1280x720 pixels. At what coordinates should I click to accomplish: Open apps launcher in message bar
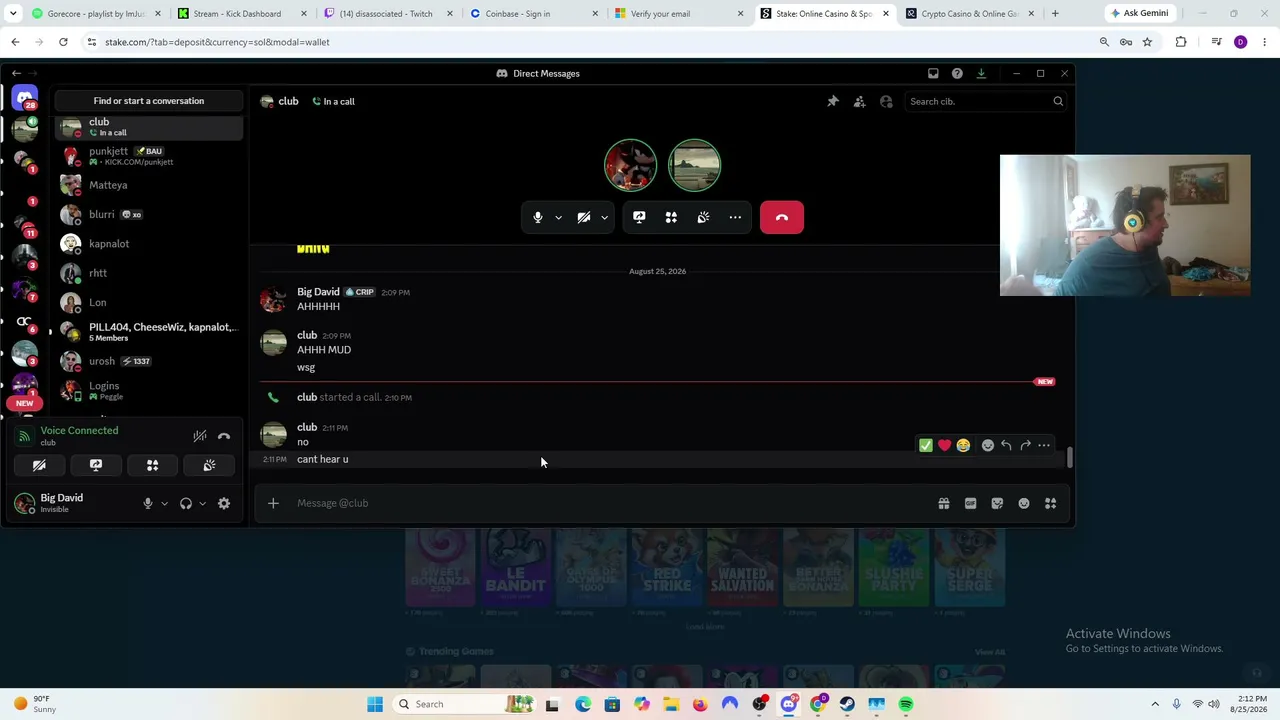coord(1051,503)
